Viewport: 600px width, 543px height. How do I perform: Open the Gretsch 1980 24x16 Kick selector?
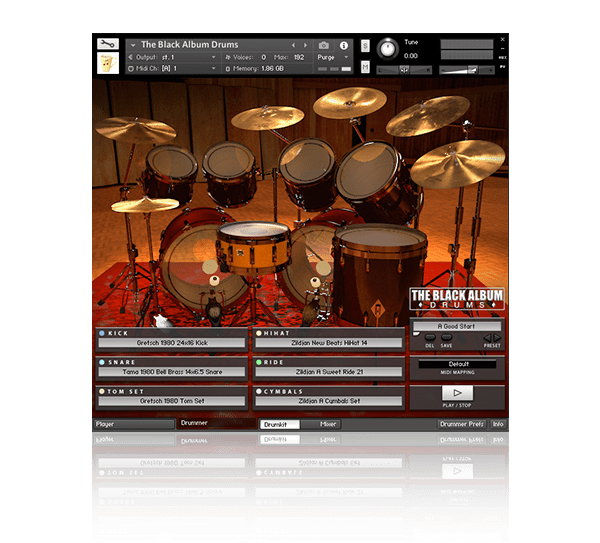coord(173,343)
